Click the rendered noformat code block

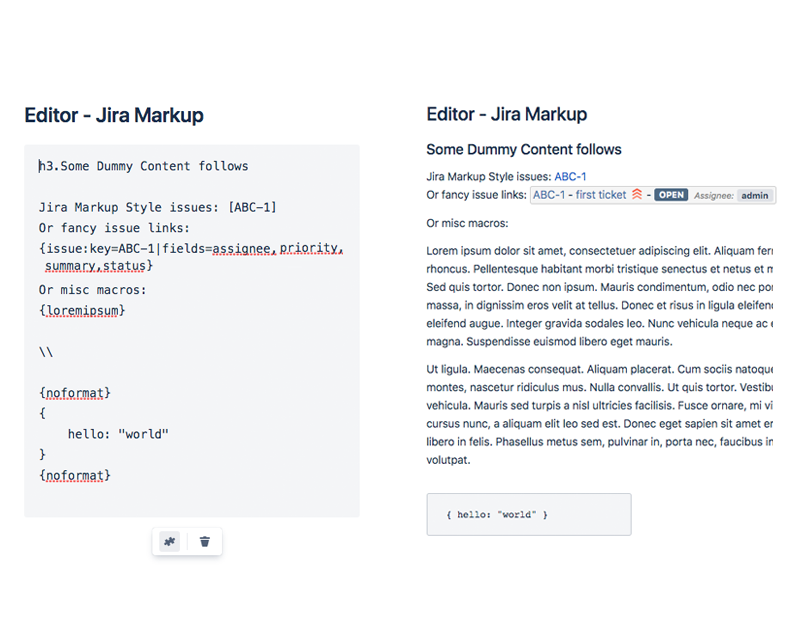coord(529,514)
